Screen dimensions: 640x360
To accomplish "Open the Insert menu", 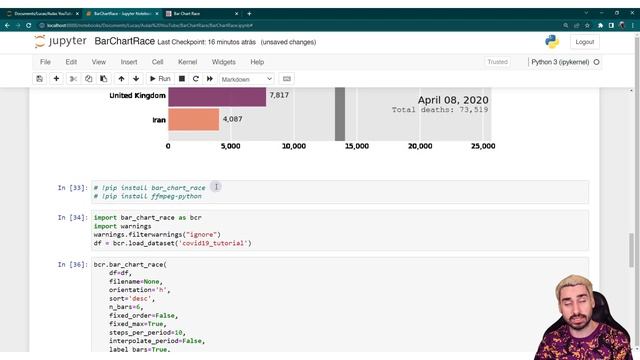I will tap(129, 62).
